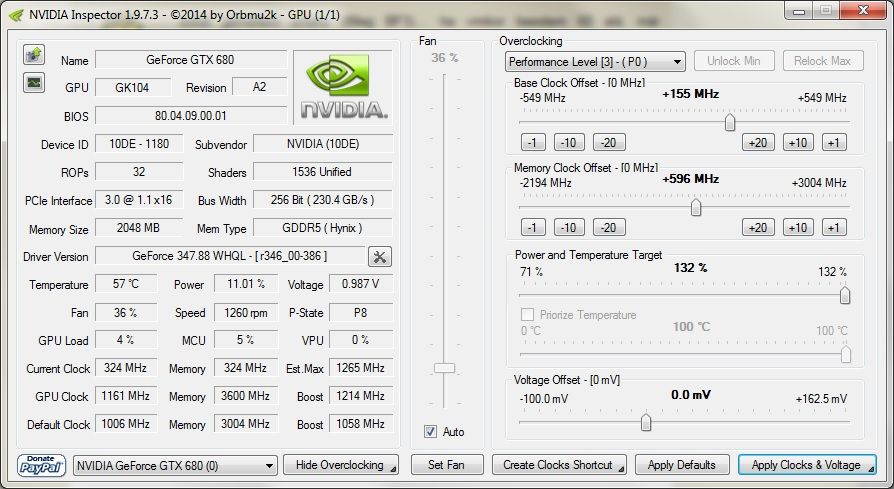
Task: Click the fan Speed value 1260 rpm
Action: pos(246,312)
